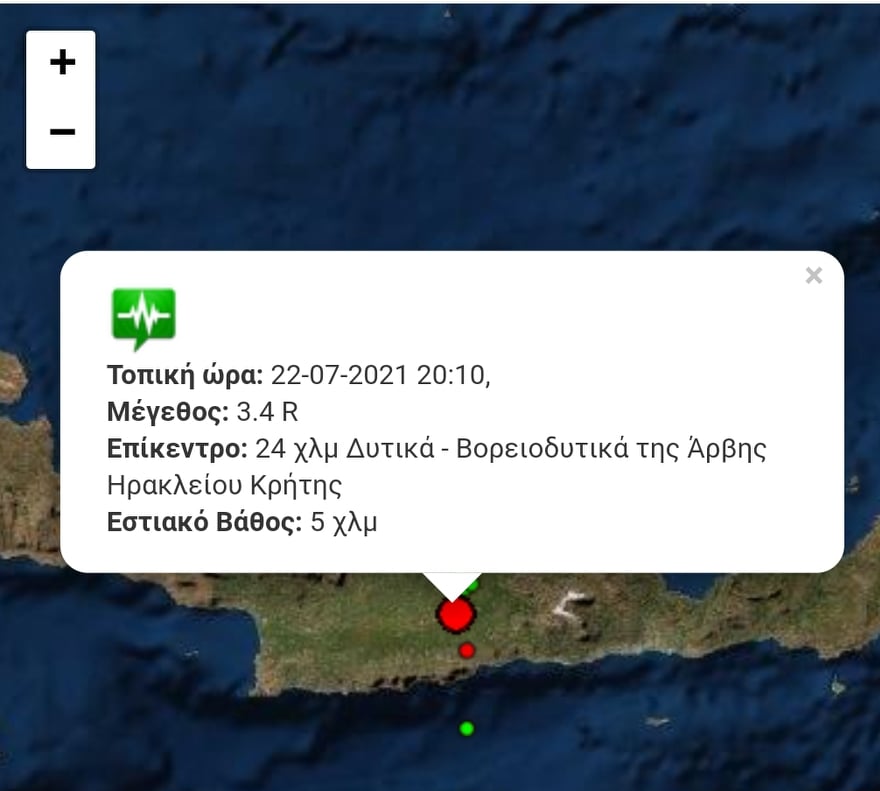This screenshot has height=791, width=880.
Task: Click the Μέγεθος 3.4 R line
Action: [x=202, y=411]
